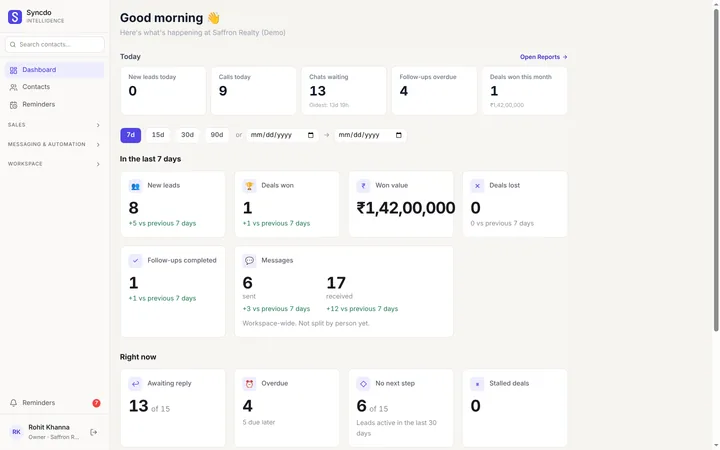The height and width of the screenshot is (450, 720).
Task: Click the New leads people icon
Action: 135,186
